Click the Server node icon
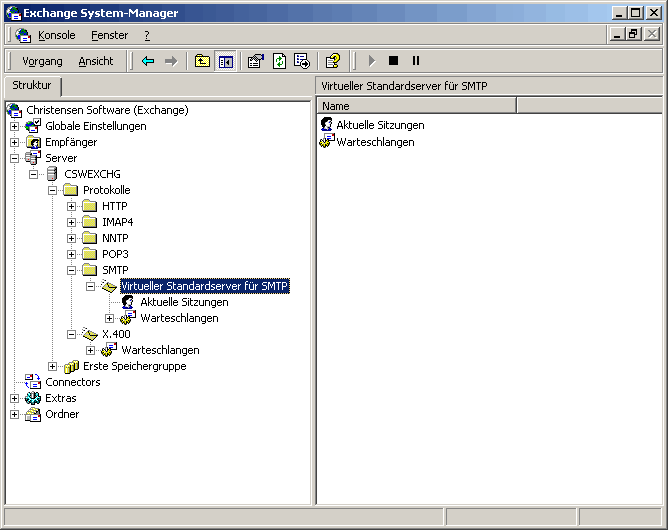This screenshot has height=530, width=668. tap(33, 158)
